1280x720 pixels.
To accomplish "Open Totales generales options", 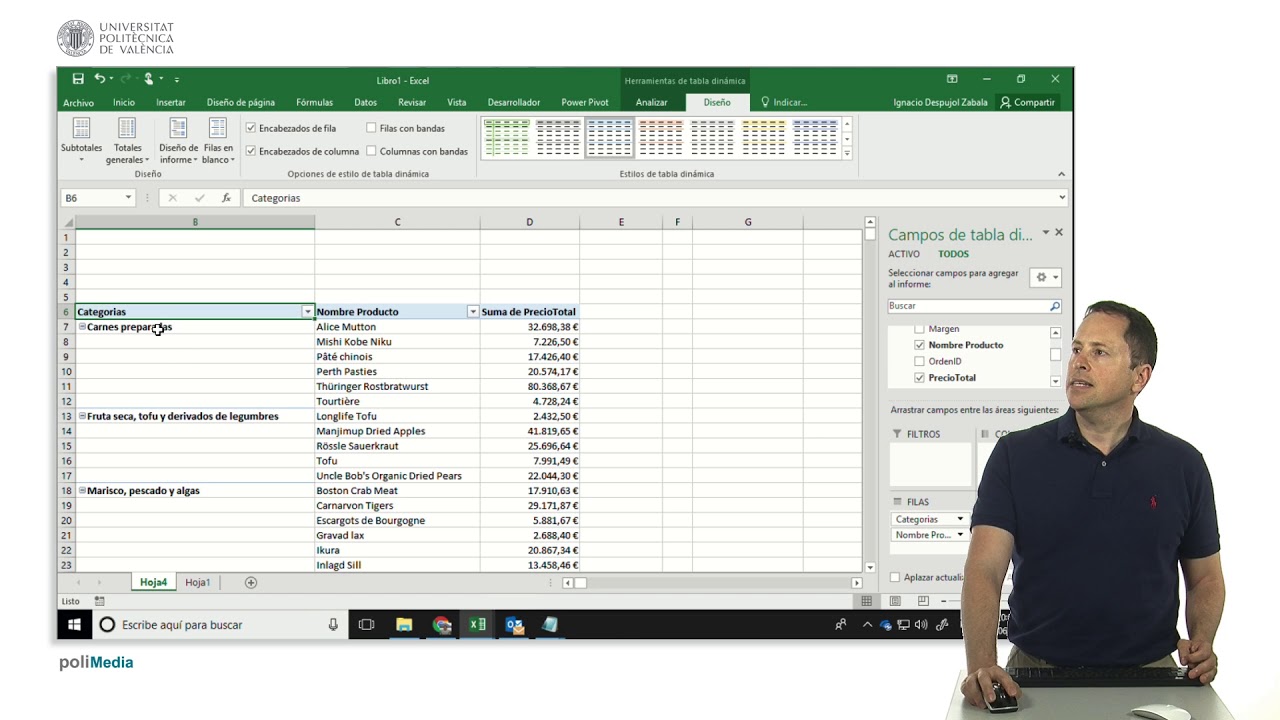I will [x=127, y=141].
